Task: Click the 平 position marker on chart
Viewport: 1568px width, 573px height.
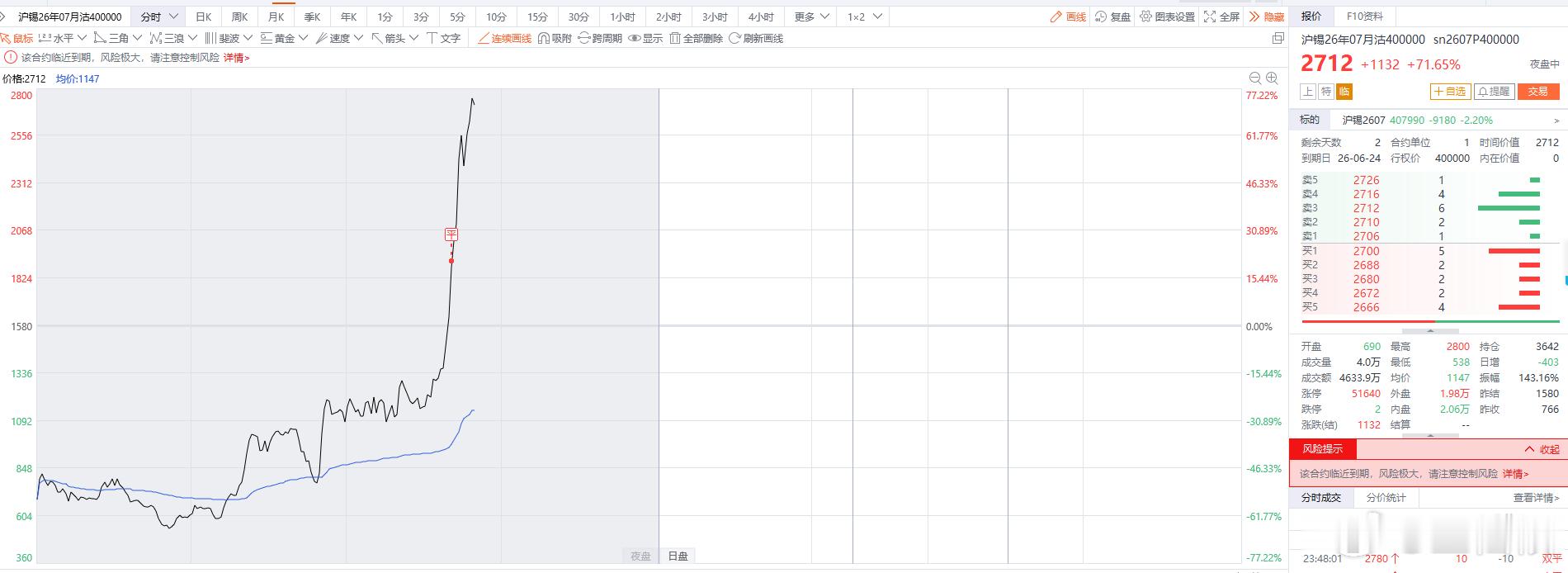Action: 451,234
